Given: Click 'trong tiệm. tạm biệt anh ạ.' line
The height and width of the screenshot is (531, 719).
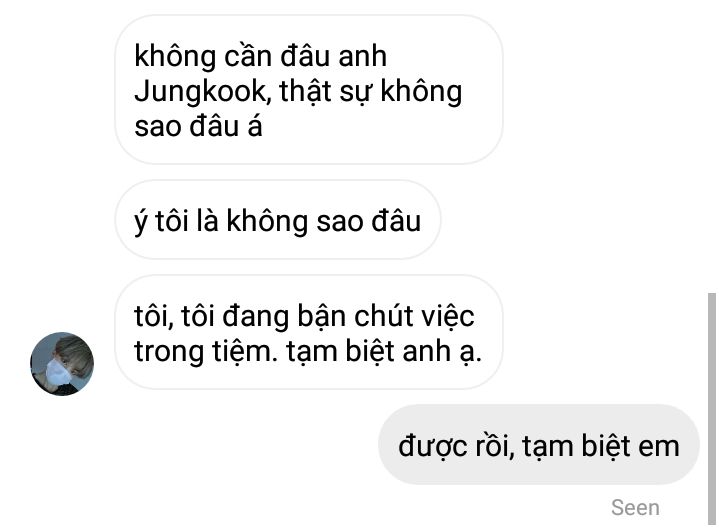Looking at the screenshot, I should (308, 352).
